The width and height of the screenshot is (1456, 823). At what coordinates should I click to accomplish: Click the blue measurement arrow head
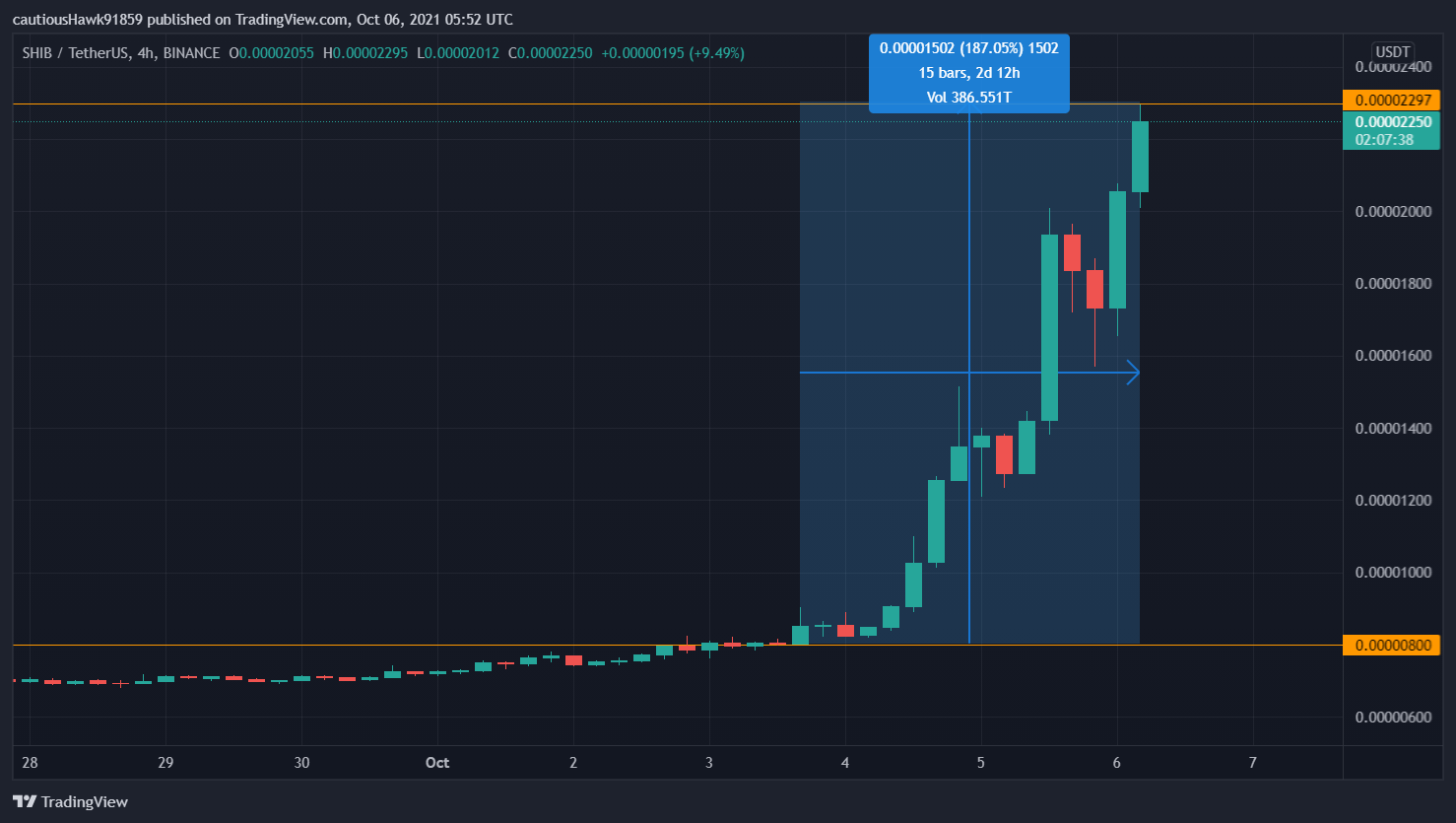point(1133,373)
